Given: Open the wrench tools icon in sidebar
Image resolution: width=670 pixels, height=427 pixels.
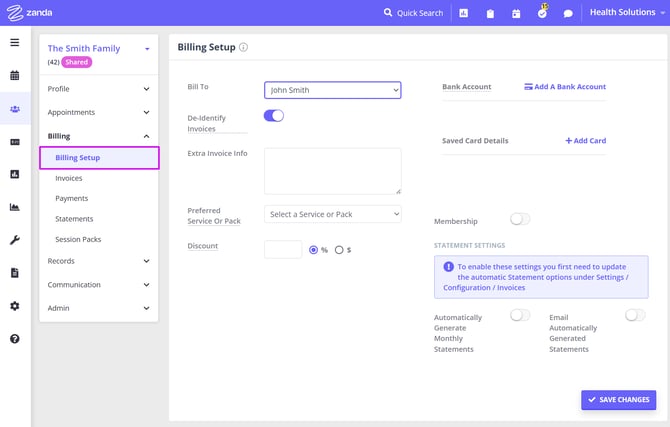Looking at the screenshot, I should pyautogui.click(x=15, y=240).
